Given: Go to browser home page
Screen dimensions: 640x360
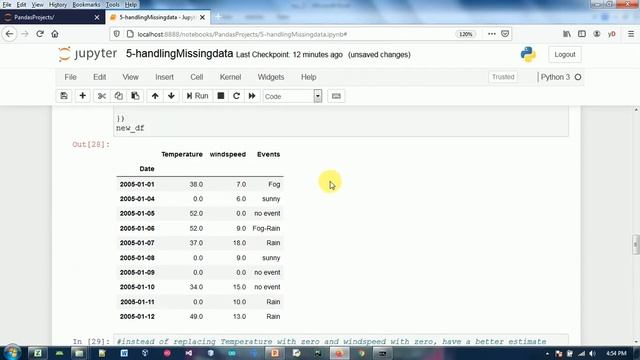Looking at the screenshot, I should point(55,34).
